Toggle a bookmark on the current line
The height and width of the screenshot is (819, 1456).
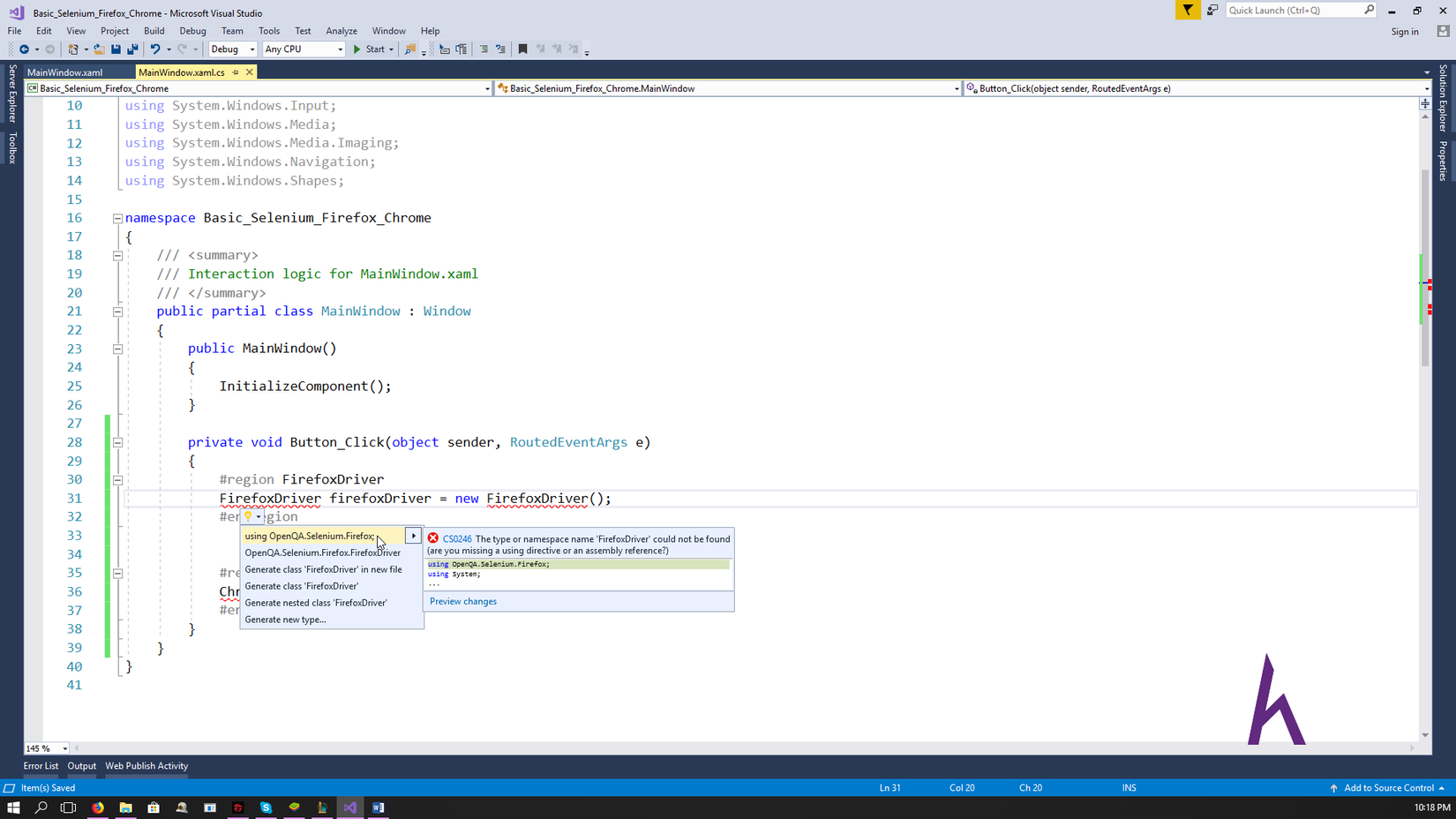coord(522,49)
